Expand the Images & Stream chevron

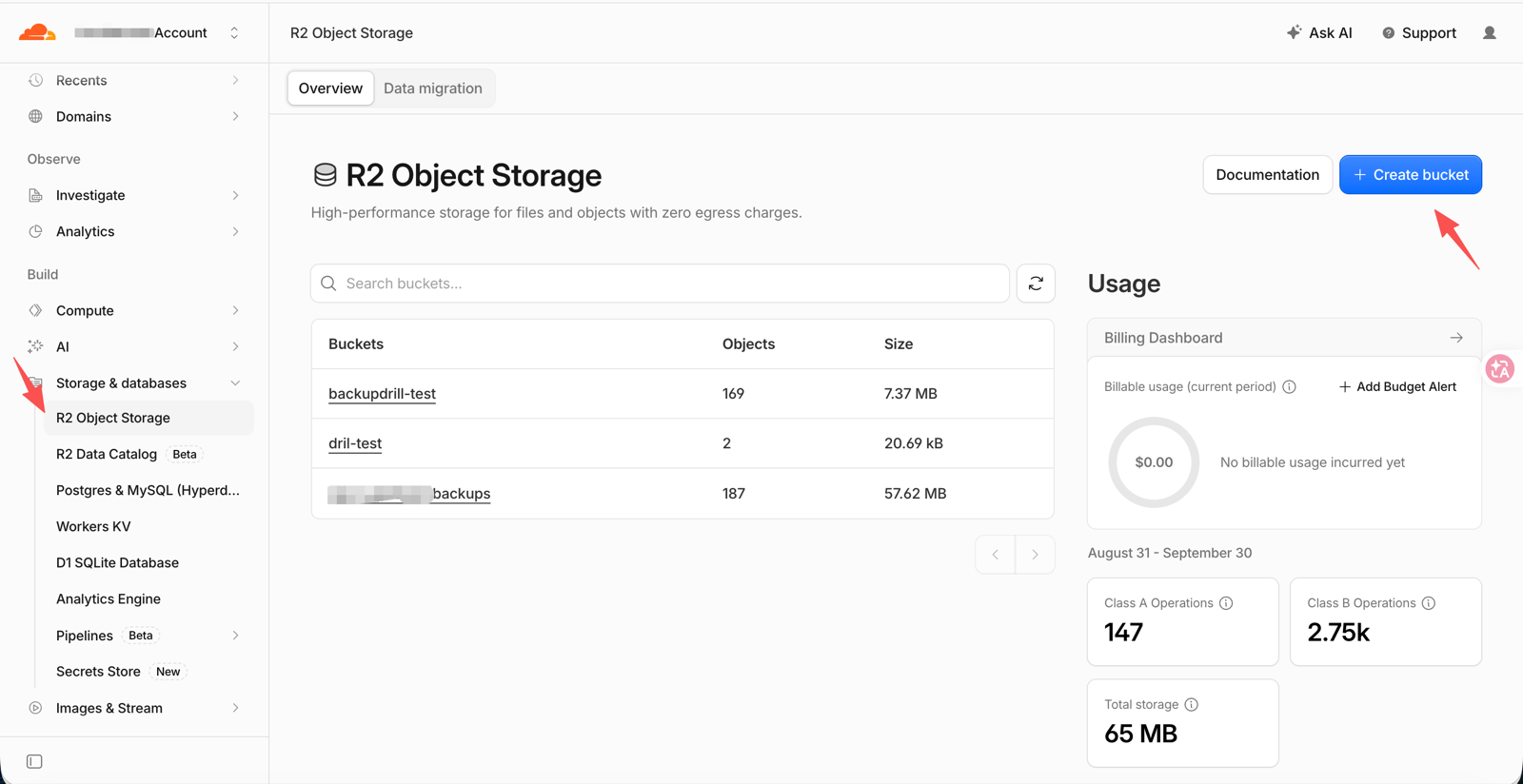235,708
